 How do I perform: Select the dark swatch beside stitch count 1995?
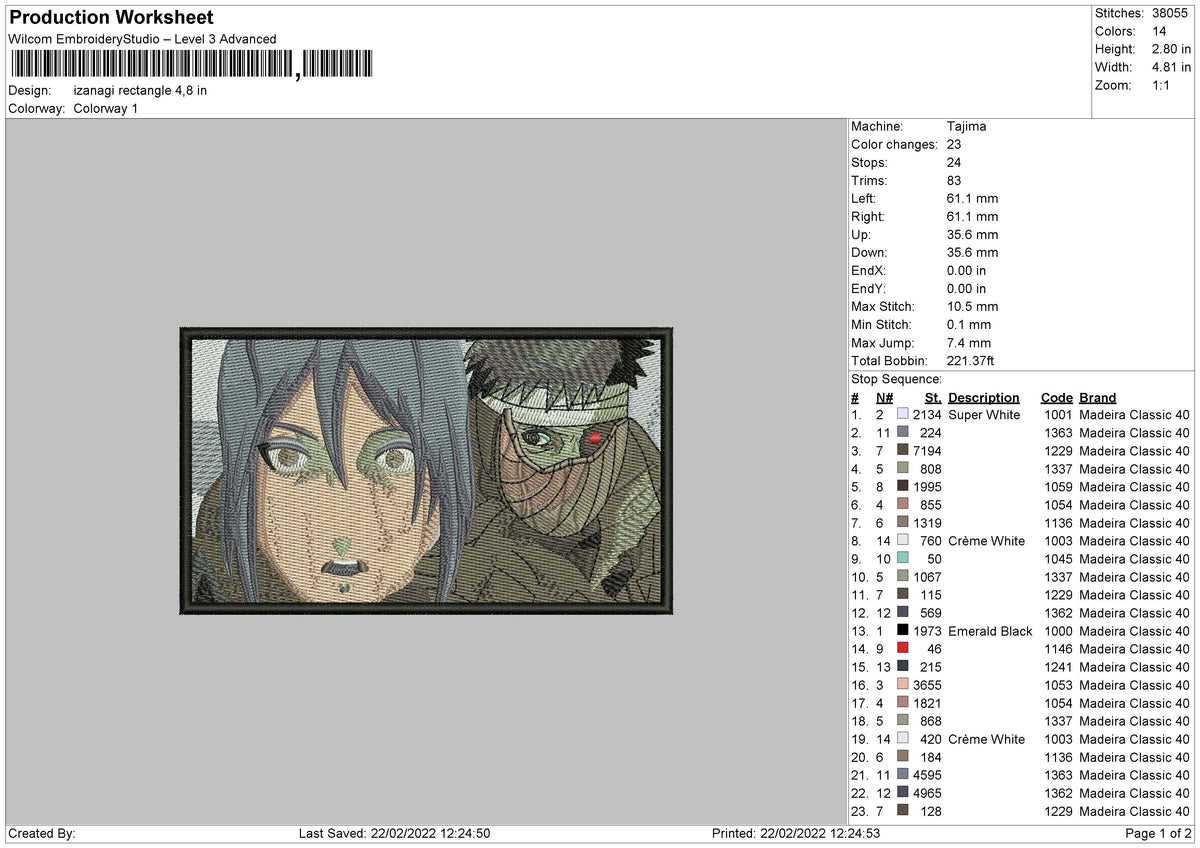click(x=903, y=487)
